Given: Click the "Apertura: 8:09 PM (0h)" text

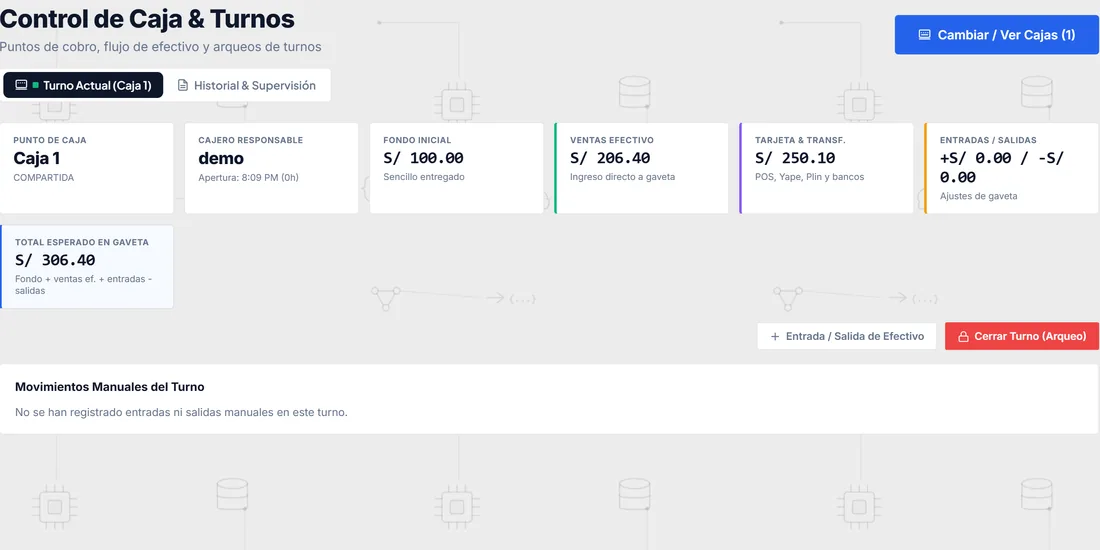Looking at the screenshot, I should pyautogui.click(x=248, y=177).
